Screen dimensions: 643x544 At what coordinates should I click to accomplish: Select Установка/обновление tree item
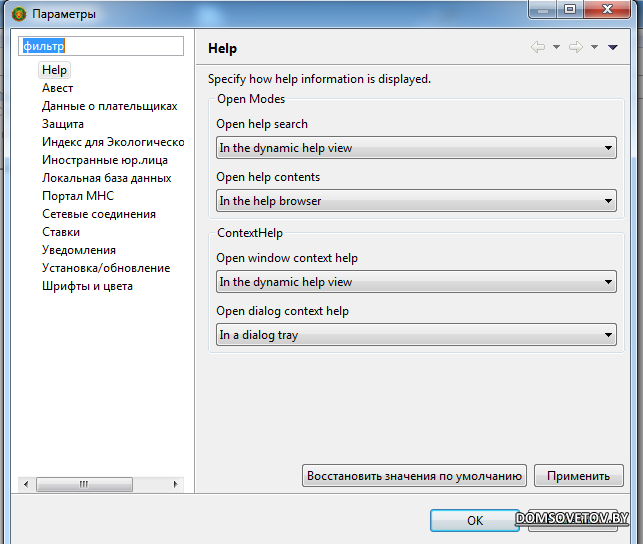(106, 268)
